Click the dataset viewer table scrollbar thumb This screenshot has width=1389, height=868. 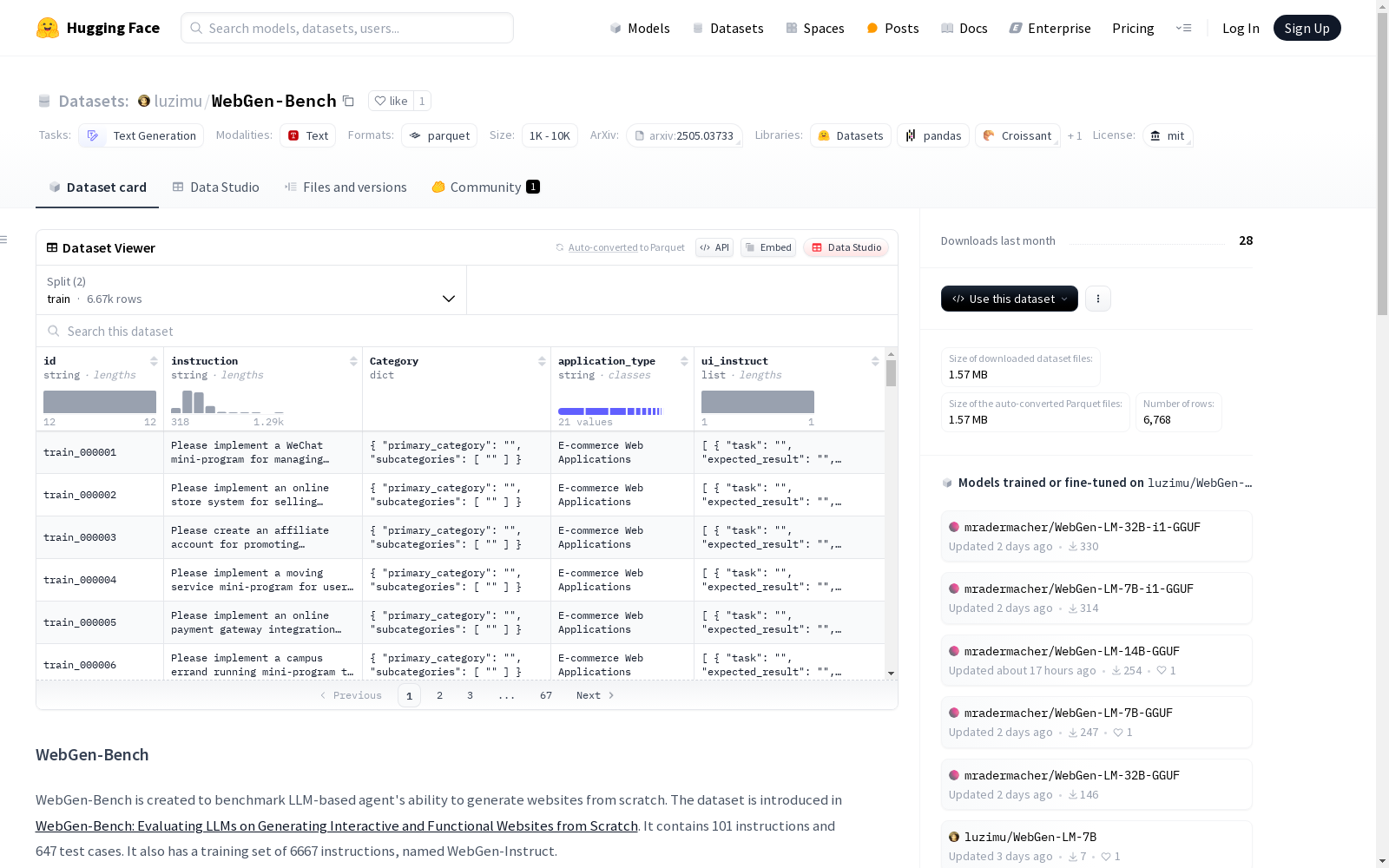(891, 374)
